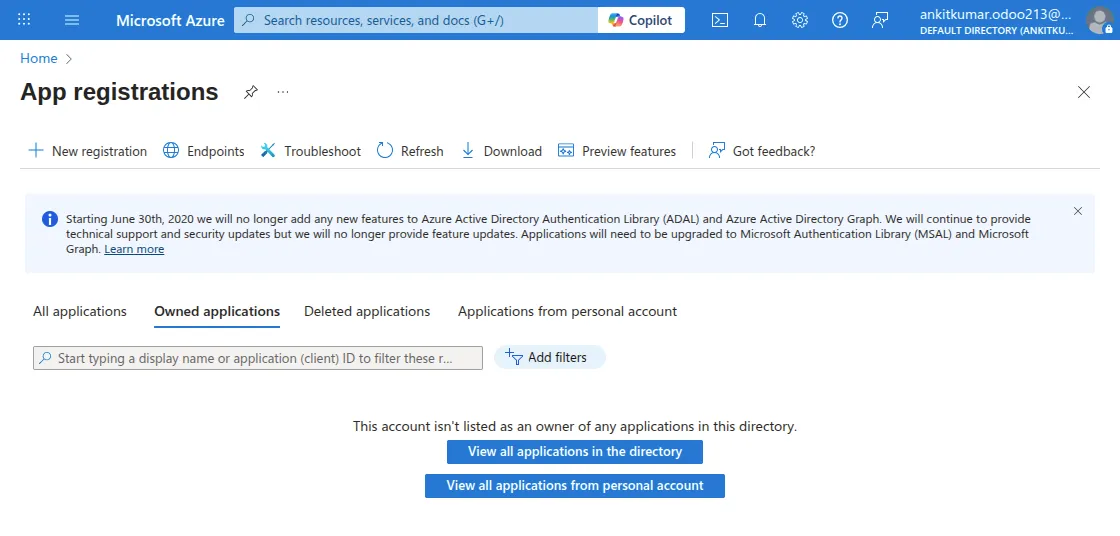Screen dimensions: 1120x536
Task: Open more options ellipsis beside title
Action: 283,92
